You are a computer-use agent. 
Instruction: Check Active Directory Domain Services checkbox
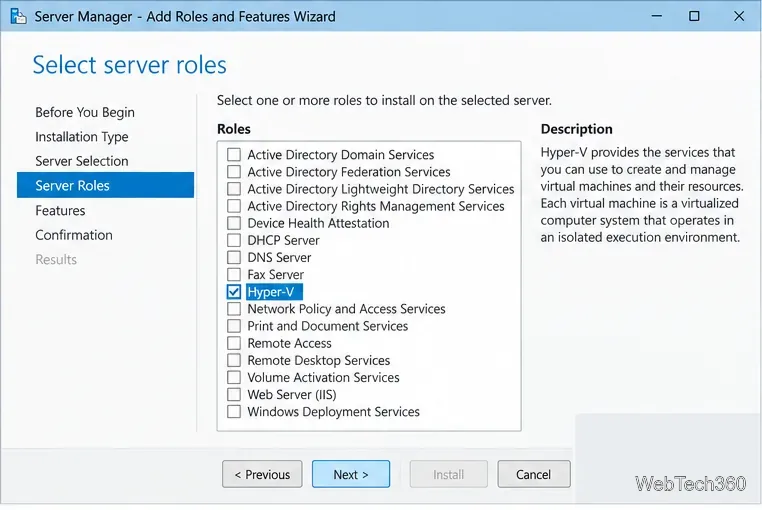coord(234,155)
